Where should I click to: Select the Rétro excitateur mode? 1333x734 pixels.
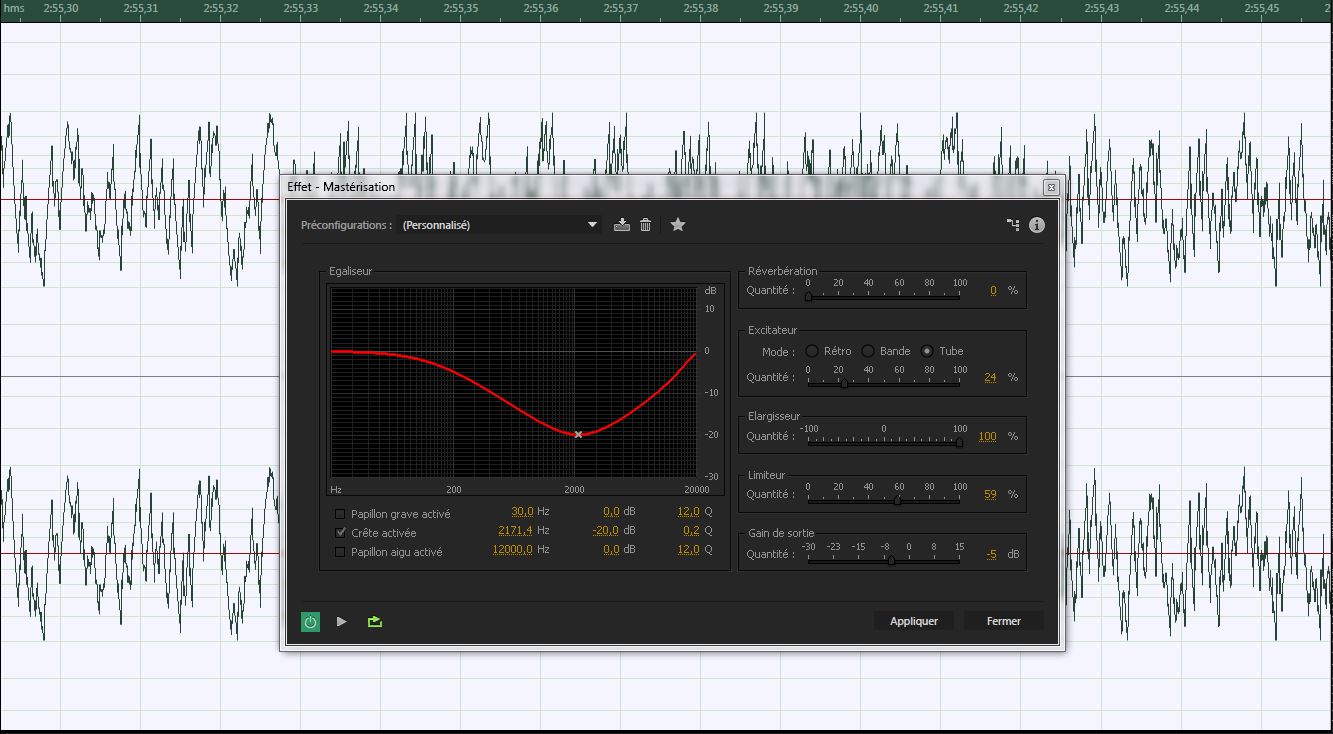(x=812, y=351)
